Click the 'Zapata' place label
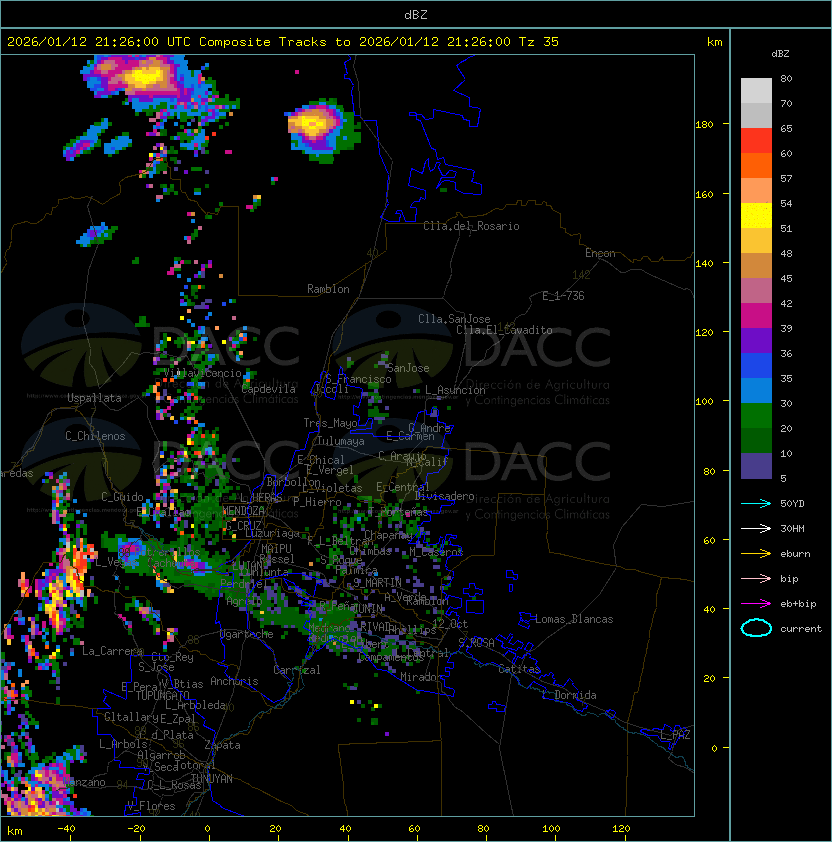832x842 pixels. click(222, 745)
